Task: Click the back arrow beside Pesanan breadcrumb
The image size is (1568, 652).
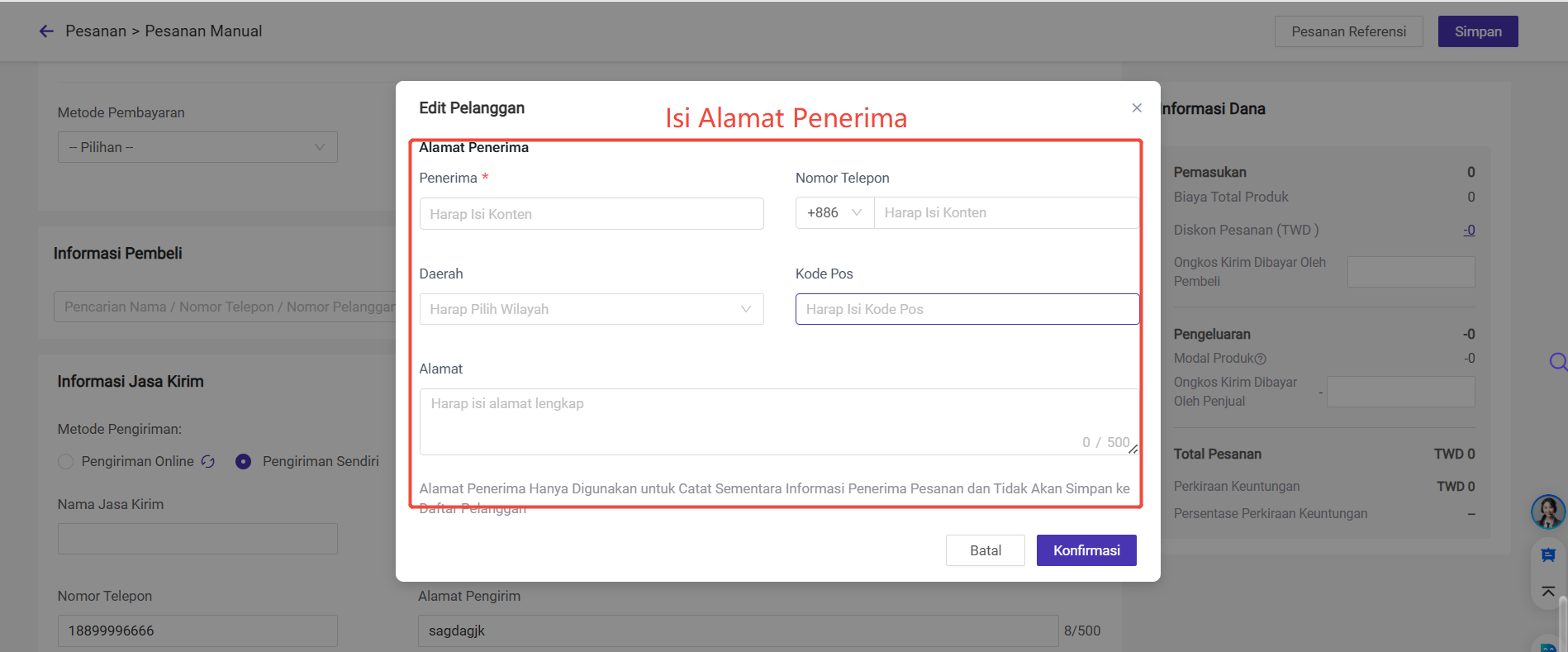Action: coord(46,31)
